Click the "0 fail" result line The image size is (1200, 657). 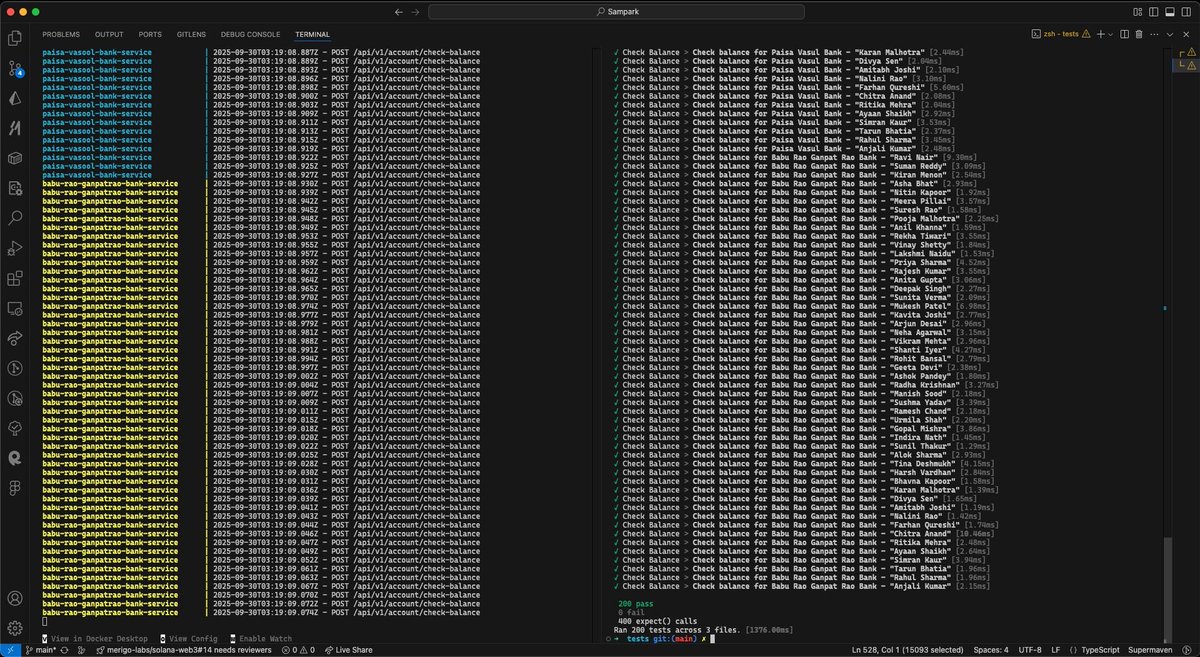click(632, 613)
